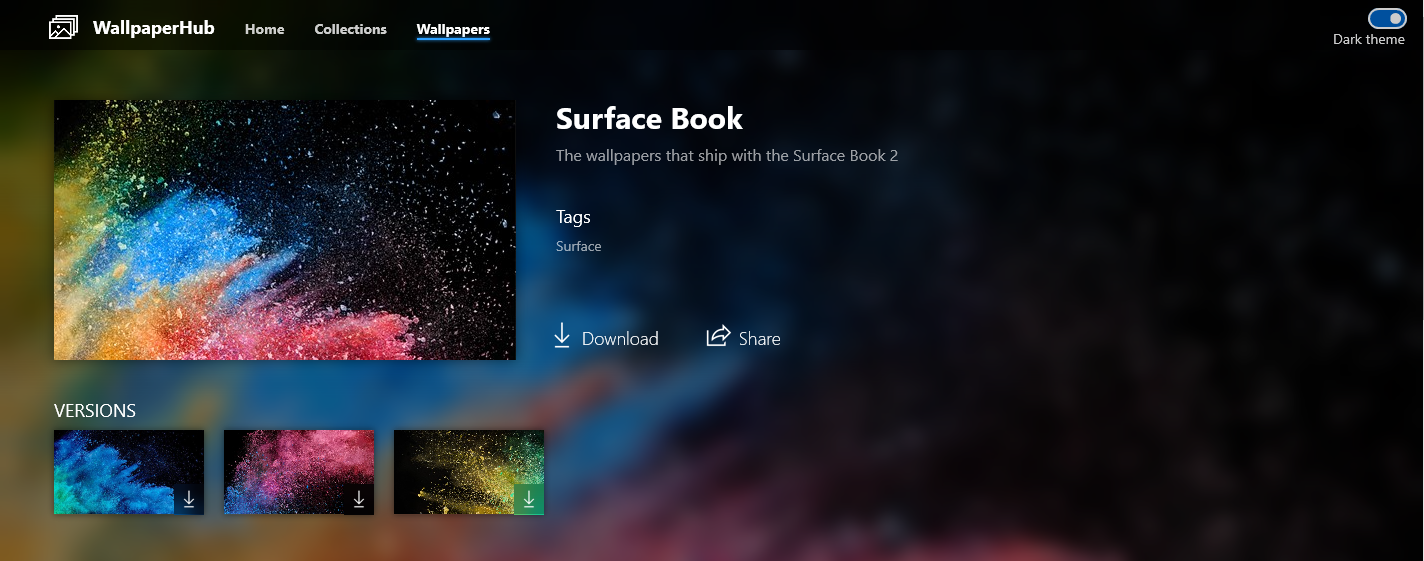Click the Surface Book title
Viewport: 1424px width, 561px height.
[x=650, y=119]
